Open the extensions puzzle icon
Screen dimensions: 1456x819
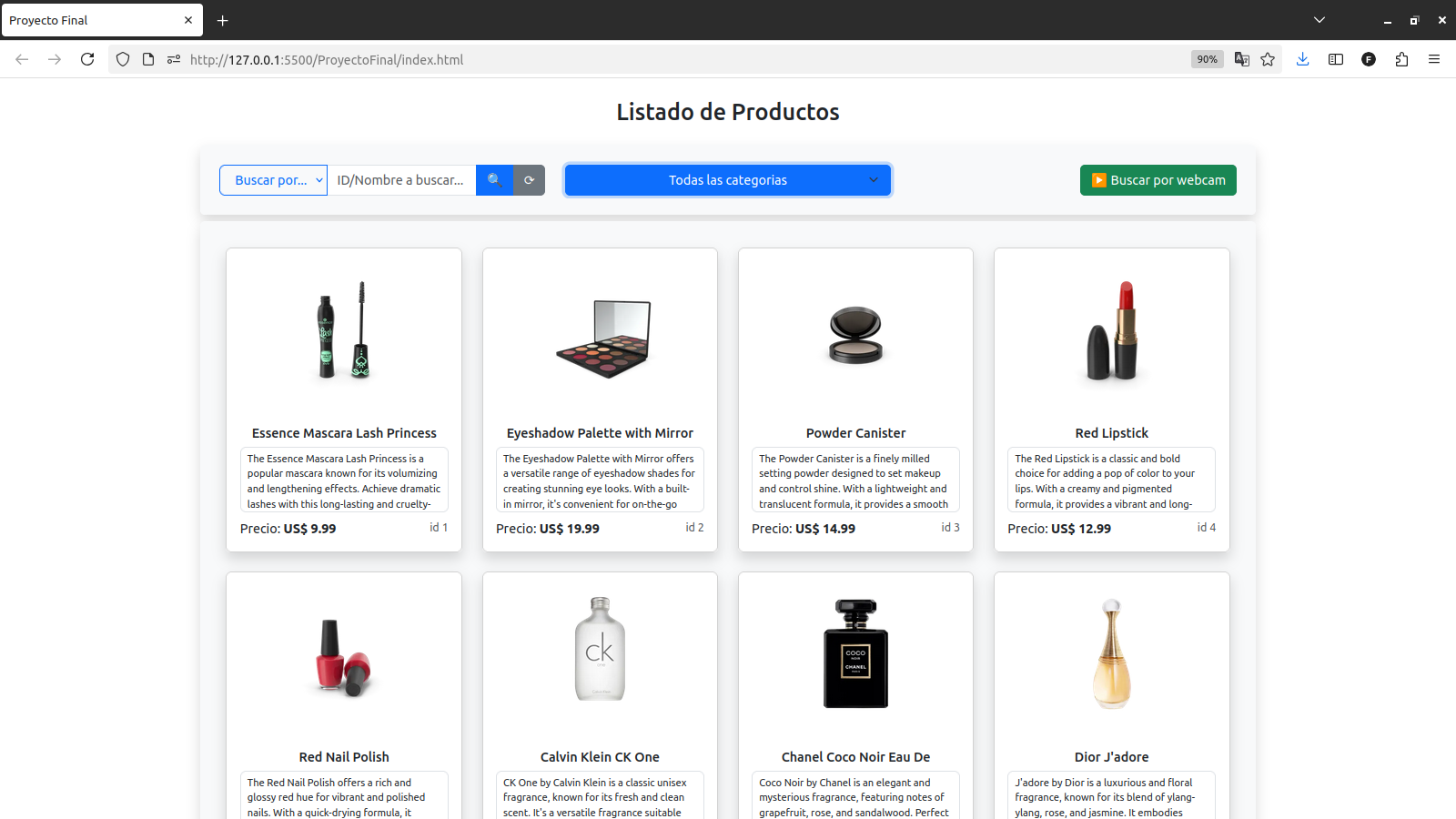1401,59
